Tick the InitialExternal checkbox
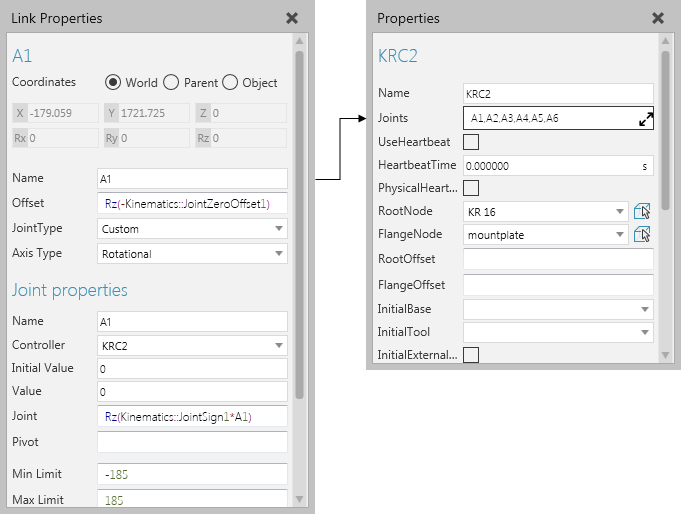Screen dimensions: 681x514 [x=471, y=355]
